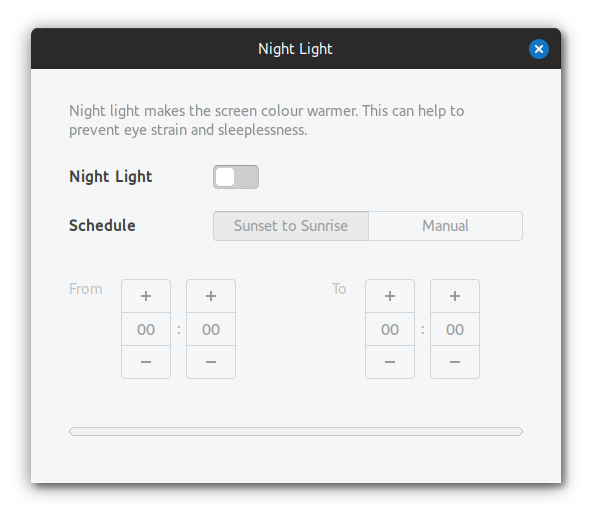Click the Night Light bold label
This screenshot has width=596, height=521.
pos(111,177)
